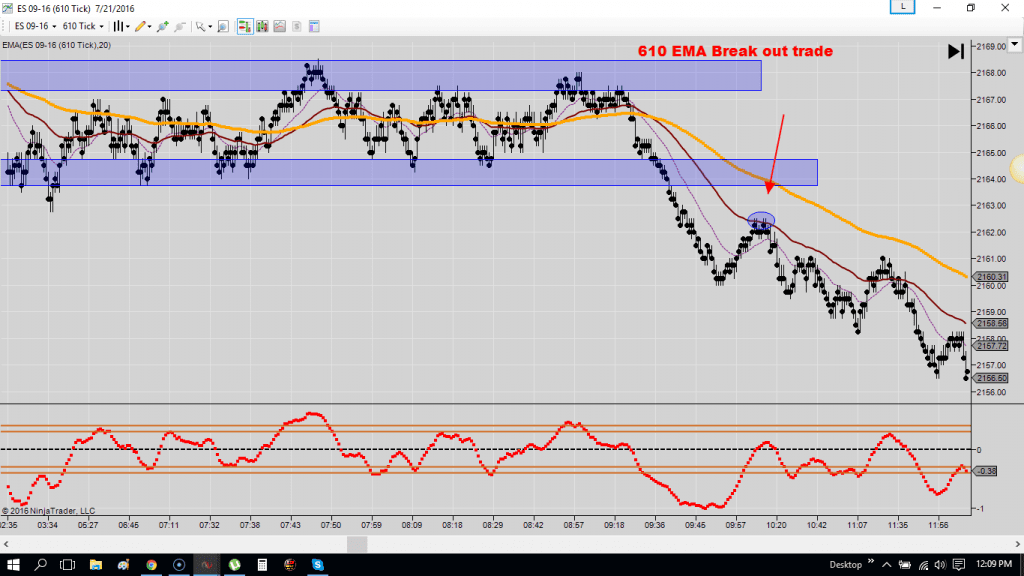Screen dimensions: 1024x576
Task: Click the greyed-out Strategies dollar icon
Action: tap(296, 26)
